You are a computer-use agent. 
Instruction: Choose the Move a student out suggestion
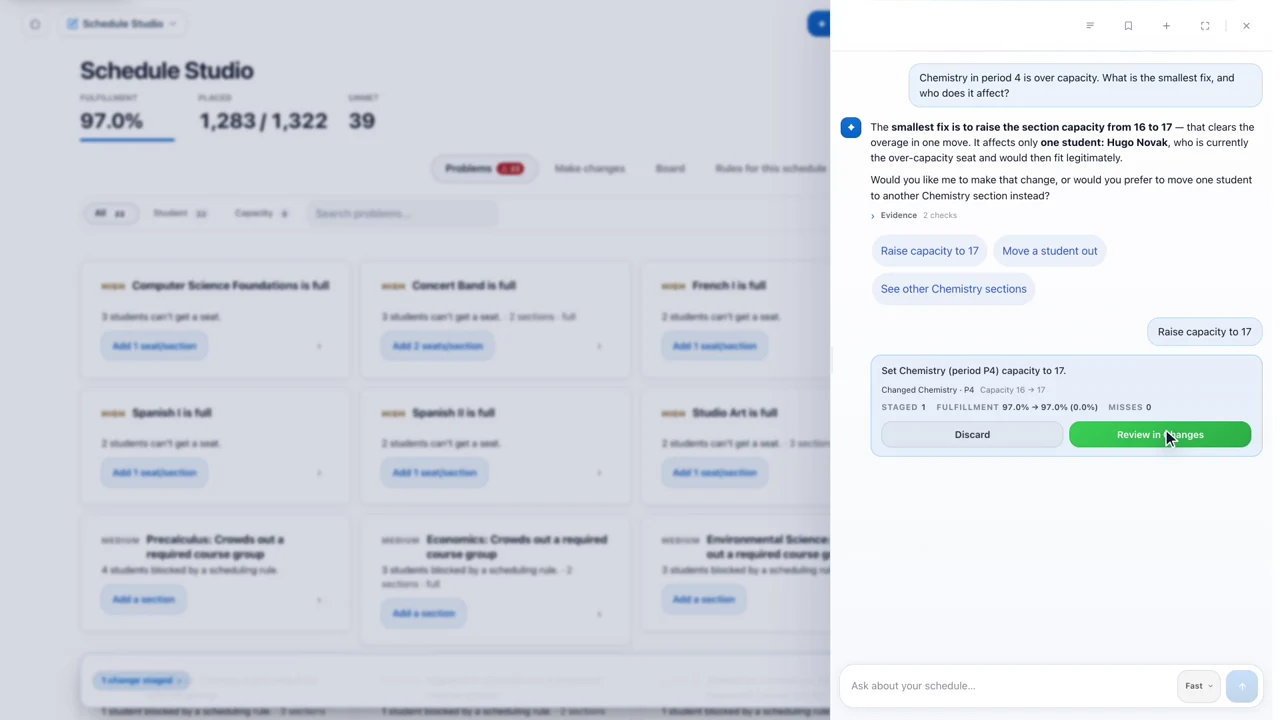[1050, 251]
